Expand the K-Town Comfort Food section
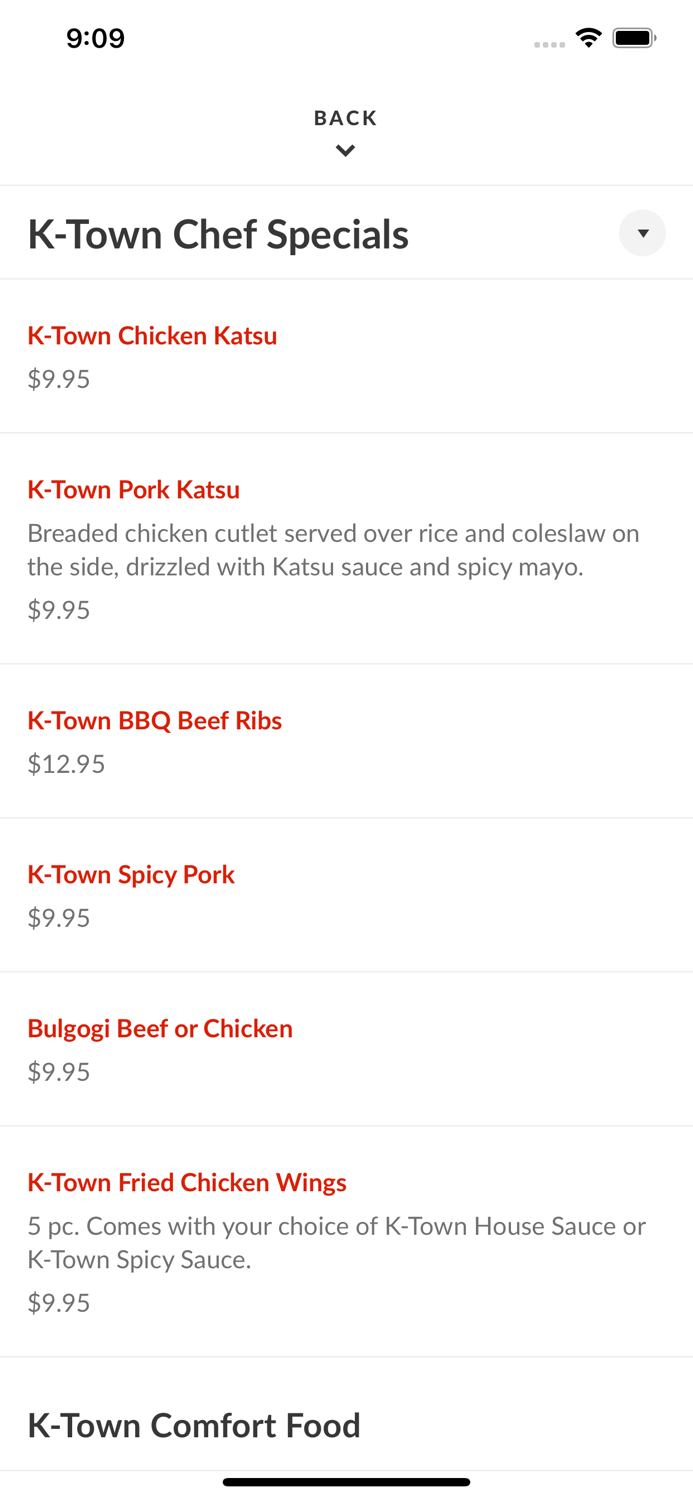The width and height of the screenshot is (693, 1500). tap(194, 1425)
